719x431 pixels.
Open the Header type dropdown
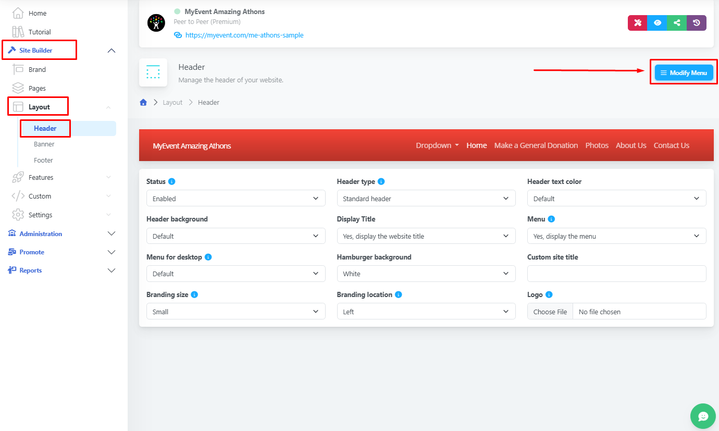(x=426, y=199)
